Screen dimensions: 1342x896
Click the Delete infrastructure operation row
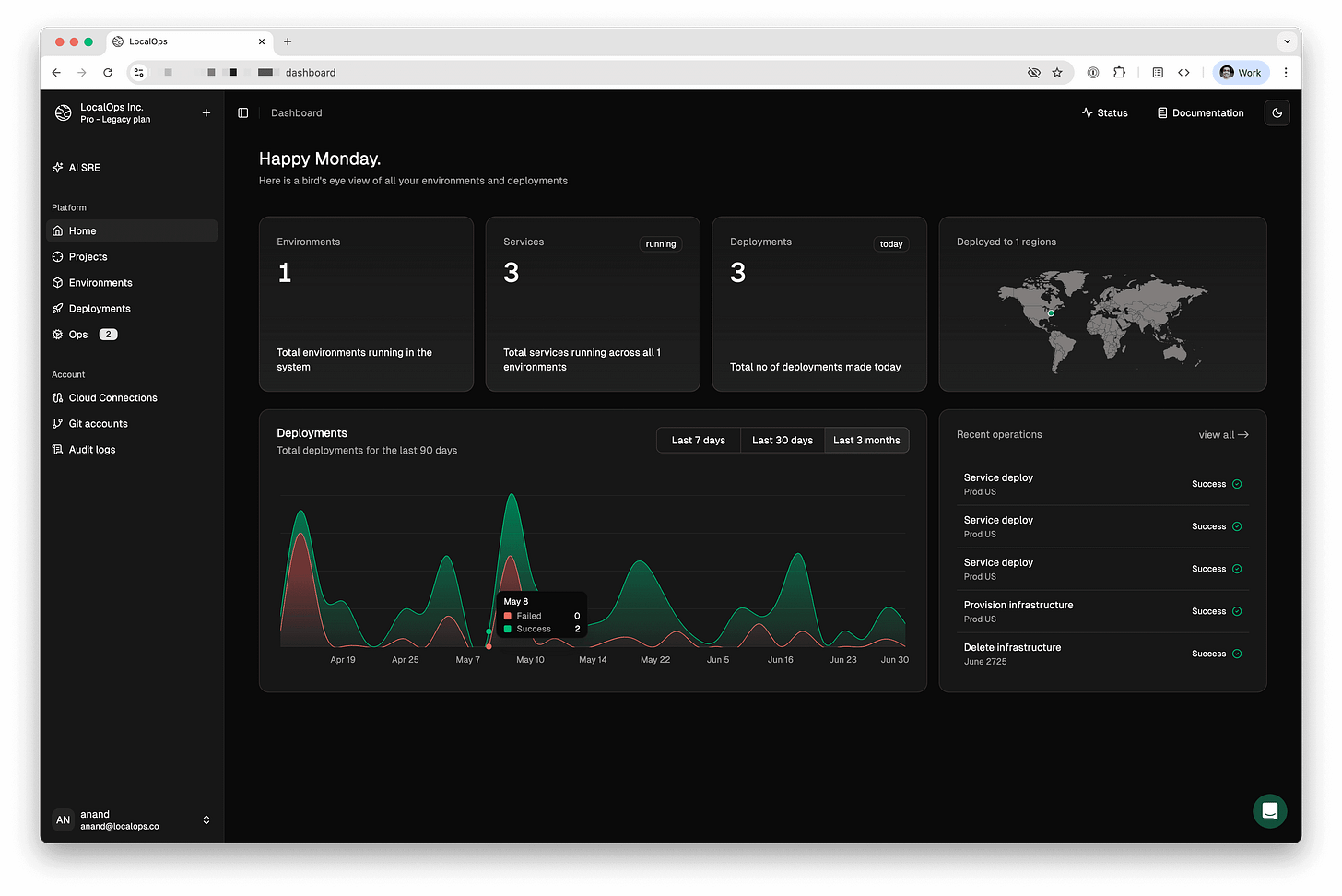pyautogui.click(x=1102, y=654)
